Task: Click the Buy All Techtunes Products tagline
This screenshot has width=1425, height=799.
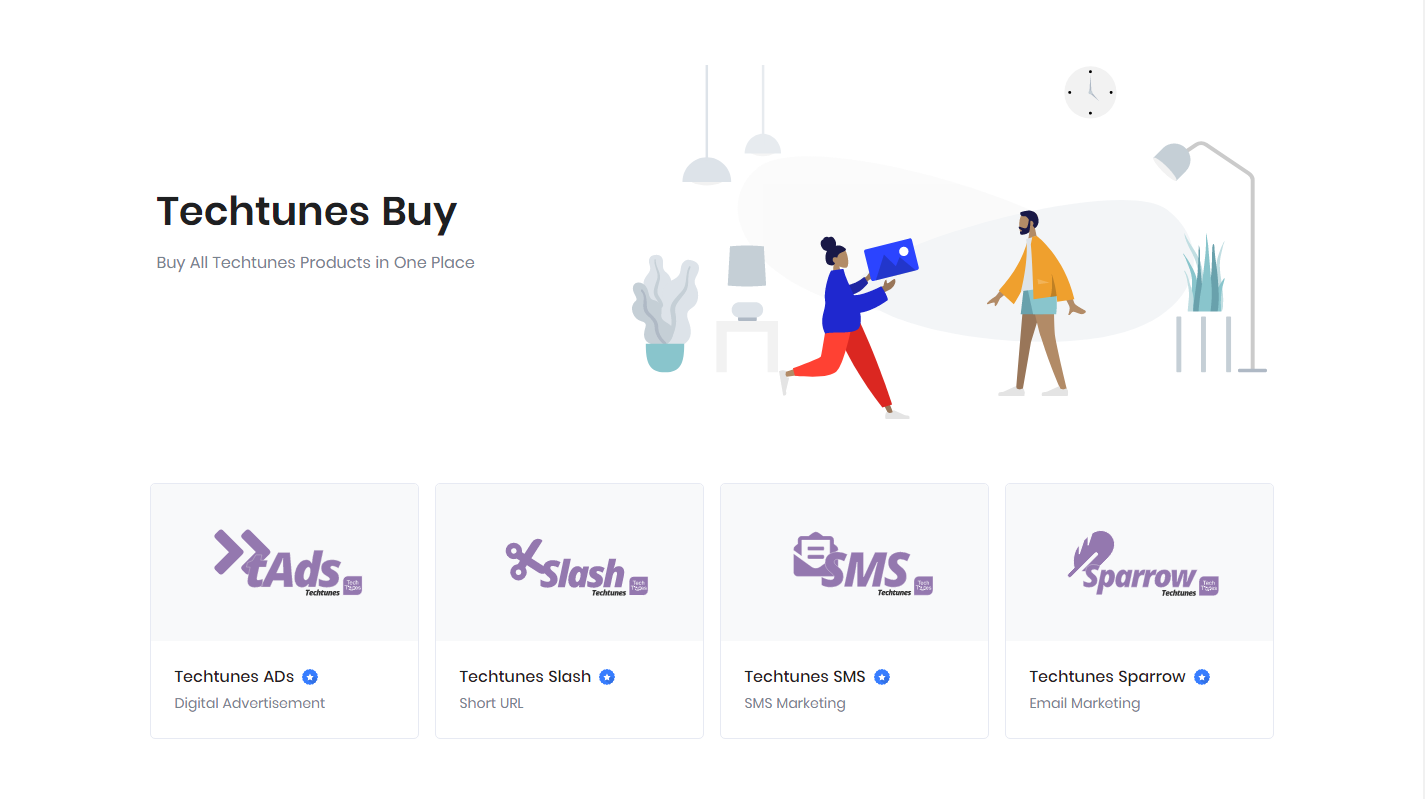Action: pos(315,263)
